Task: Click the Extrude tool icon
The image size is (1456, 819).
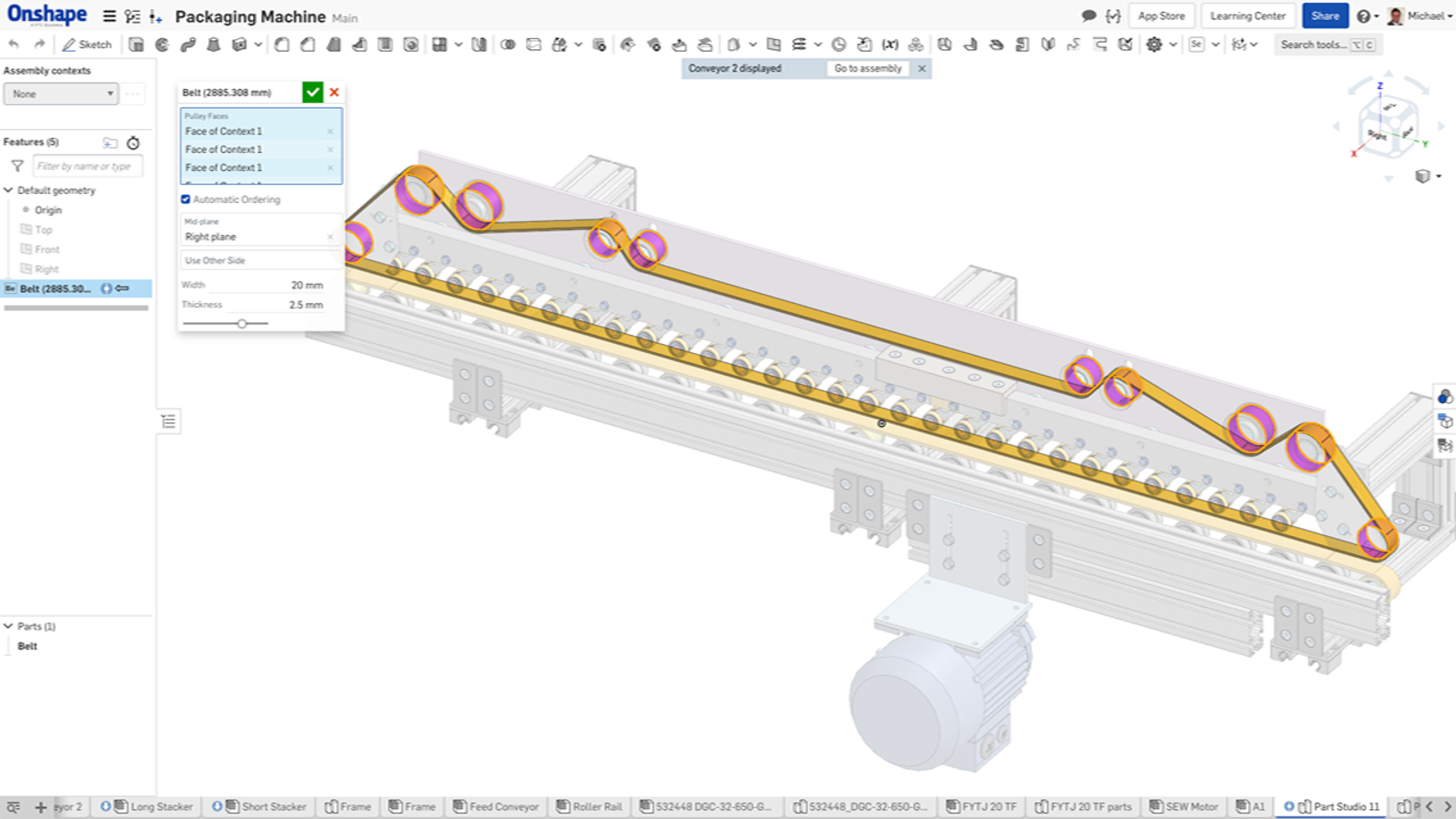Action: (x=136, y=45)
